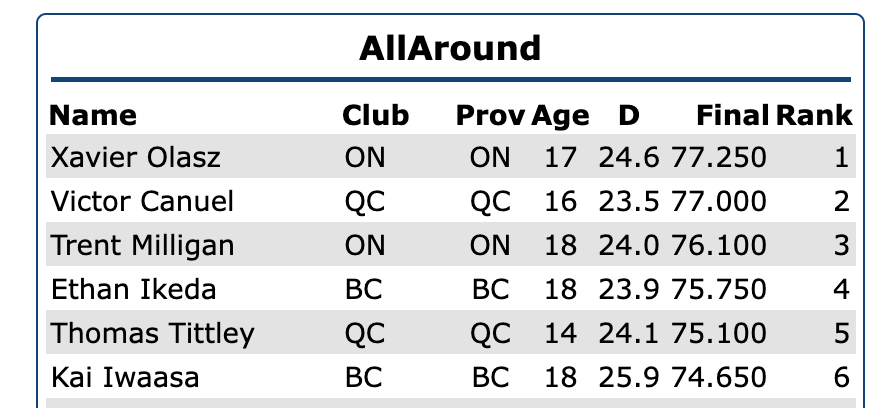Click on Ethan Ikeda's name

(x=119, y=290)
